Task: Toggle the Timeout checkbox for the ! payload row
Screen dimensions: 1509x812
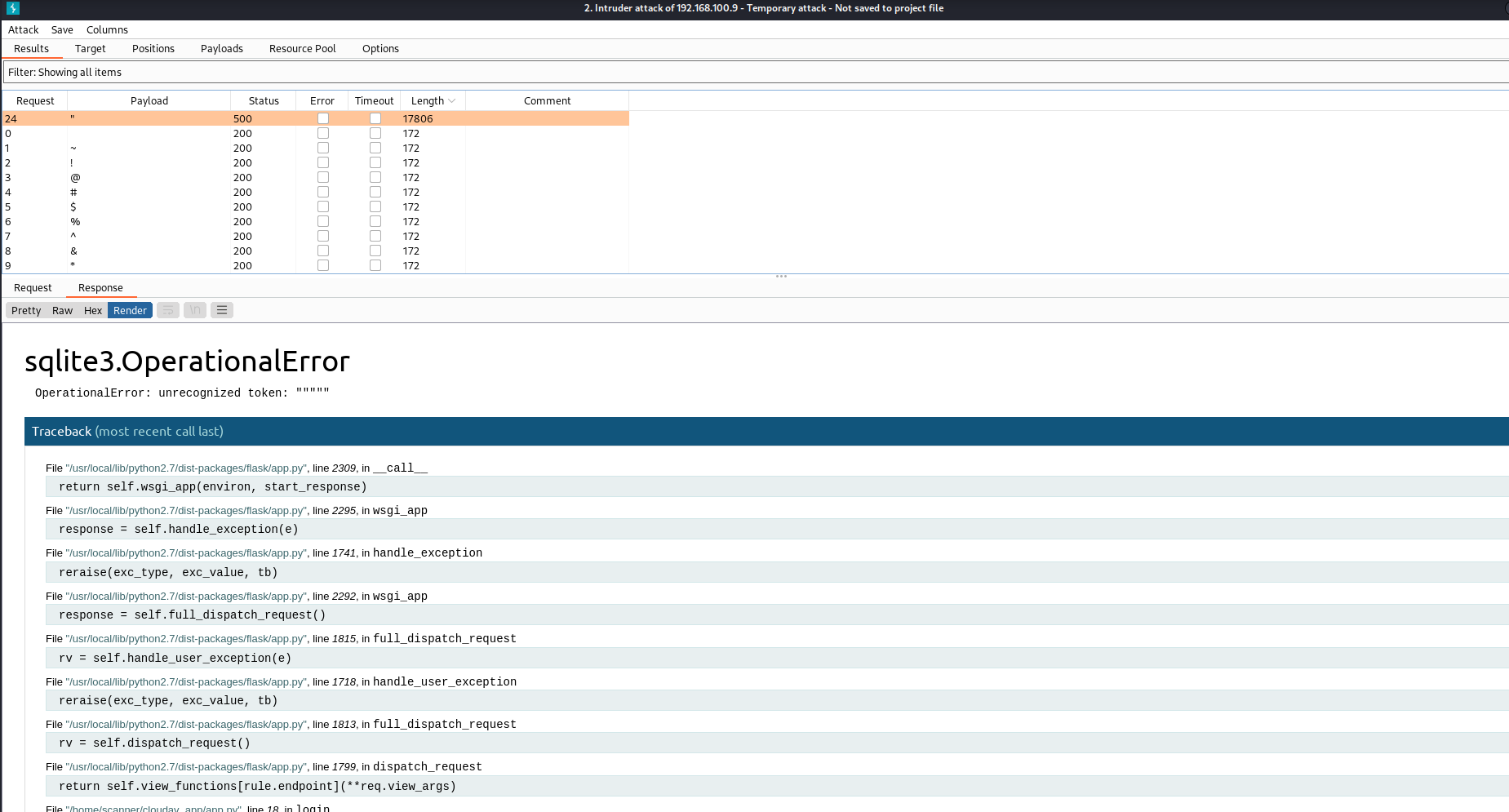Action: pyautogui.click(x=375, y=162)
